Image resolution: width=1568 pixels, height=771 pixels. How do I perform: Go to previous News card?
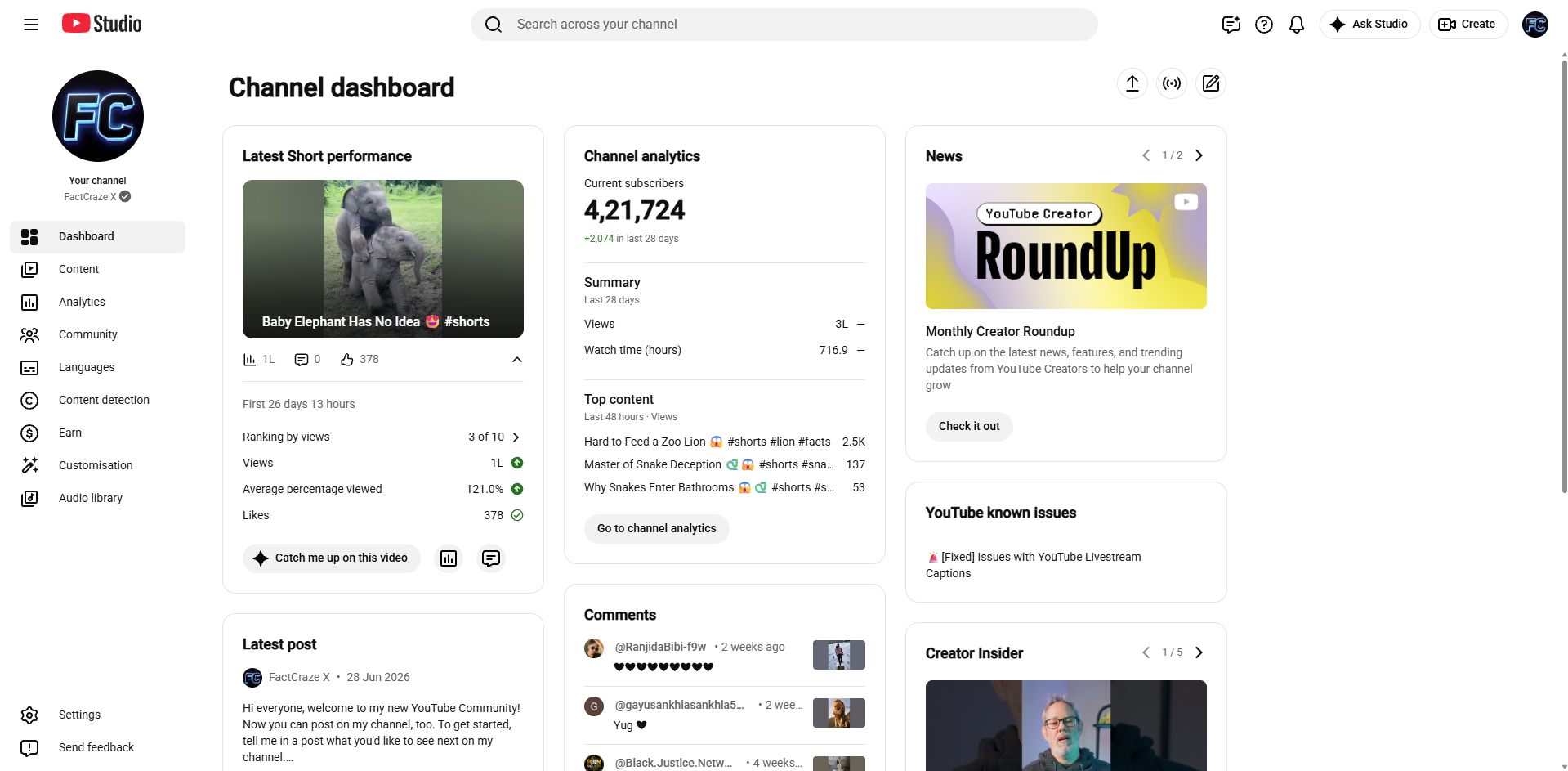pos(1146,155)
